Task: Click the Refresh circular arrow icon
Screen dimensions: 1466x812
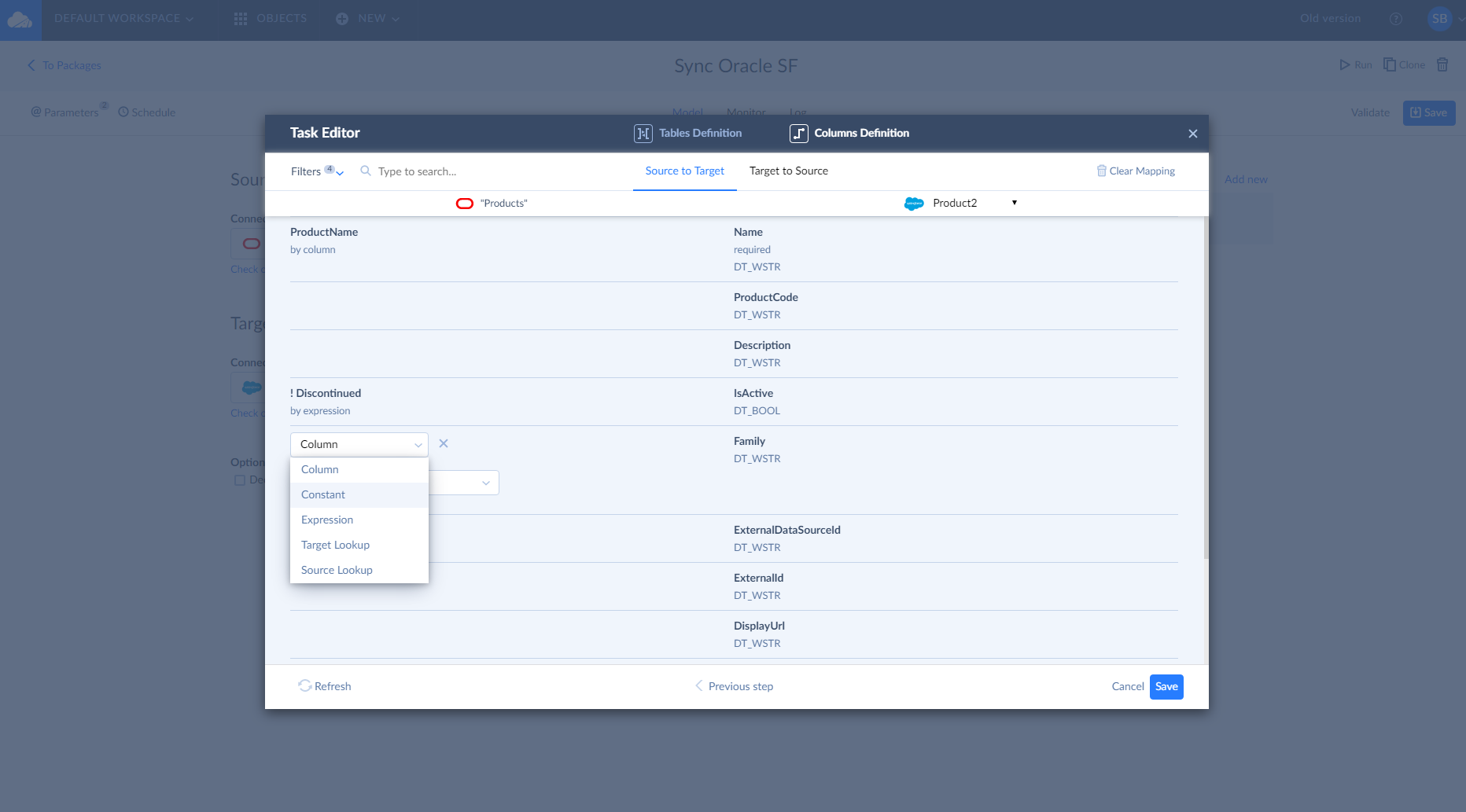Action: (x=305, y=685)
